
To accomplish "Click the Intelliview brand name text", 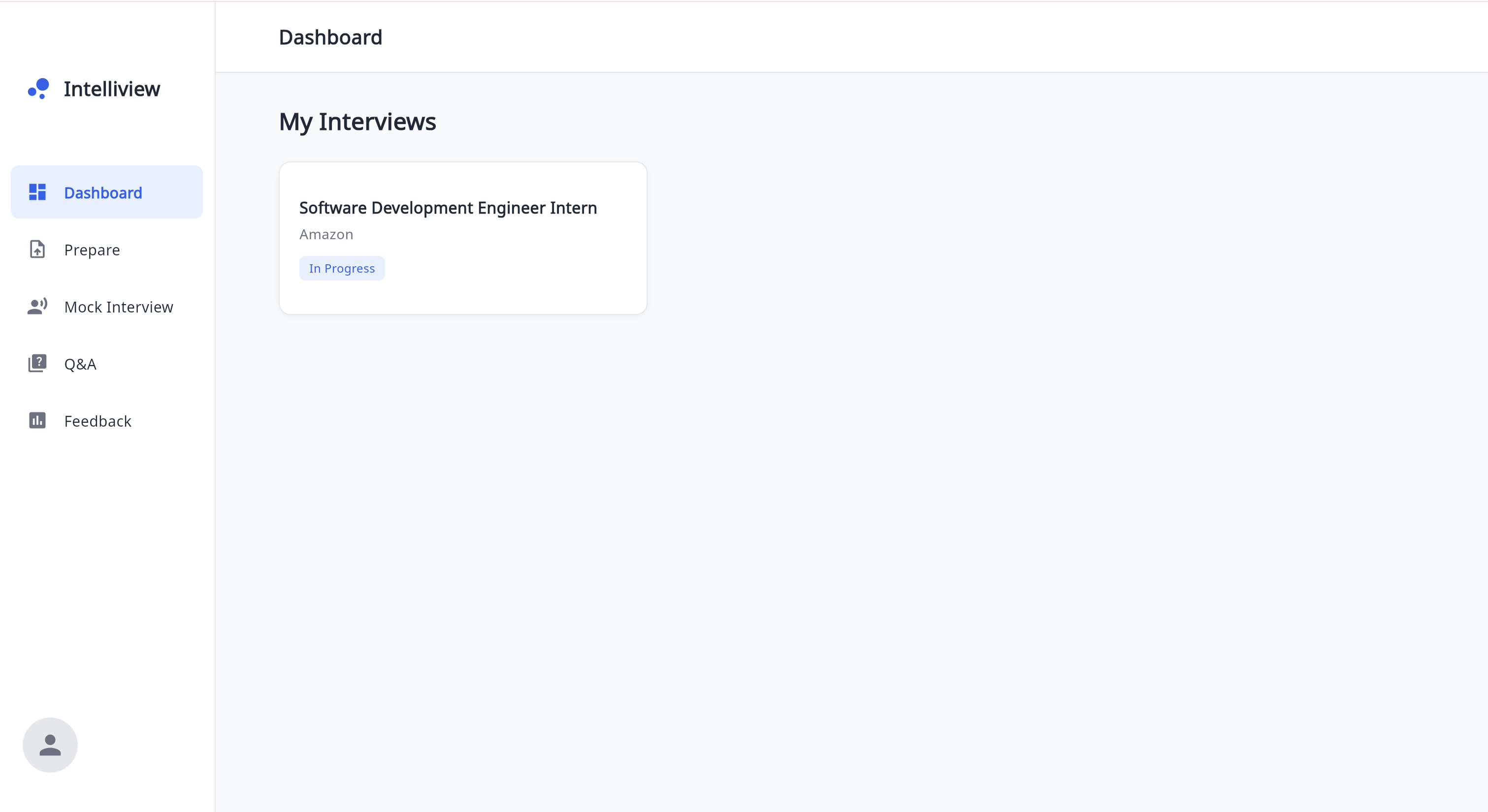I will coord(111,89).
